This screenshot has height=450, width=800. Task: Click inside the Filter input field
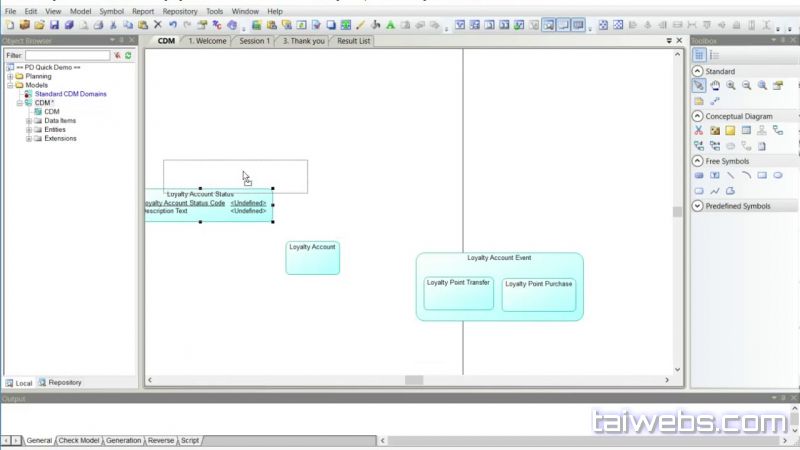pyautogui.click(x=67, y=55)
